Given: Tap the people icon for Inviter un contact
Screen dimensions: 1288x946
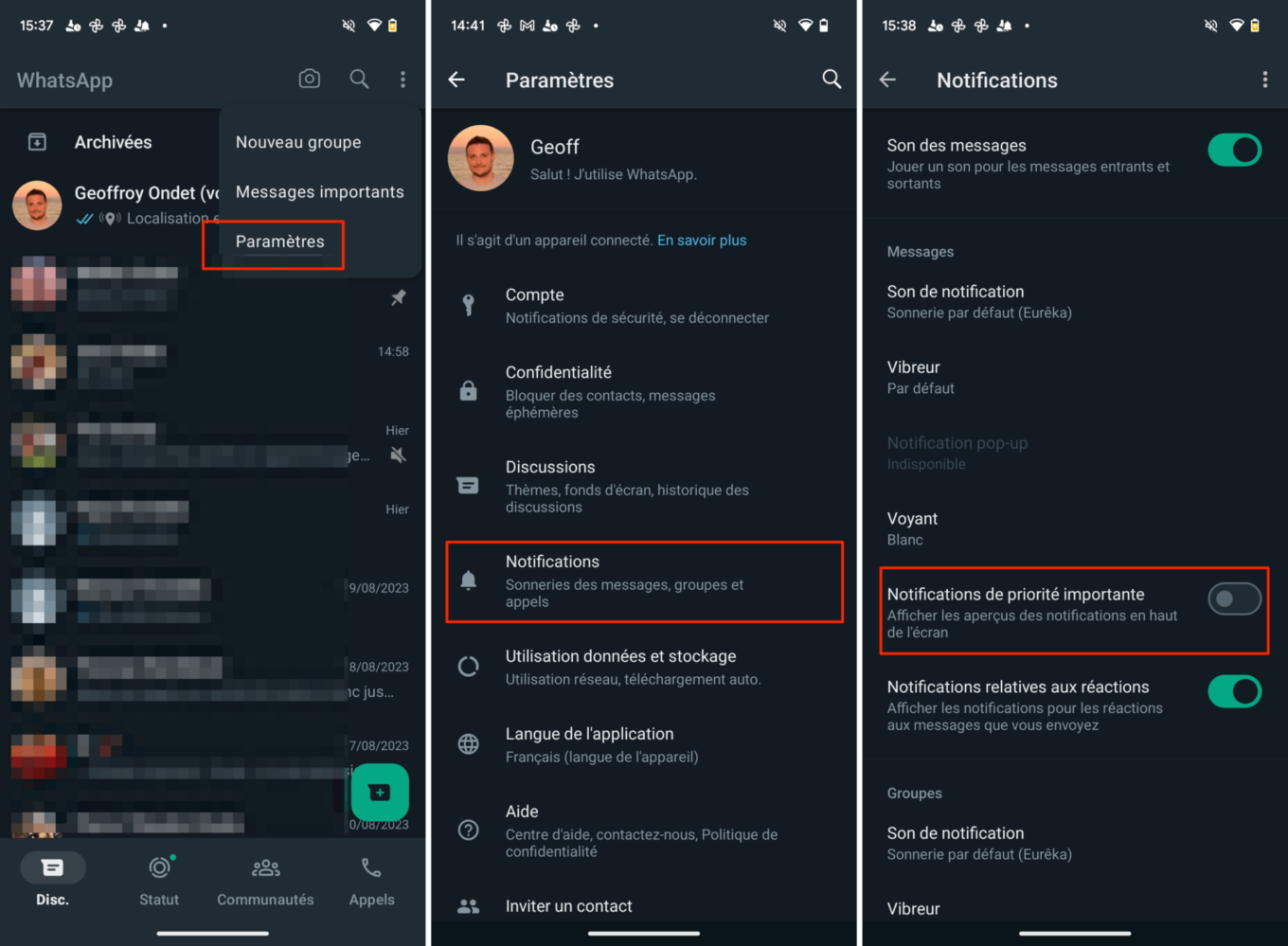Looking at the screenshot, I should coord(468,906).
